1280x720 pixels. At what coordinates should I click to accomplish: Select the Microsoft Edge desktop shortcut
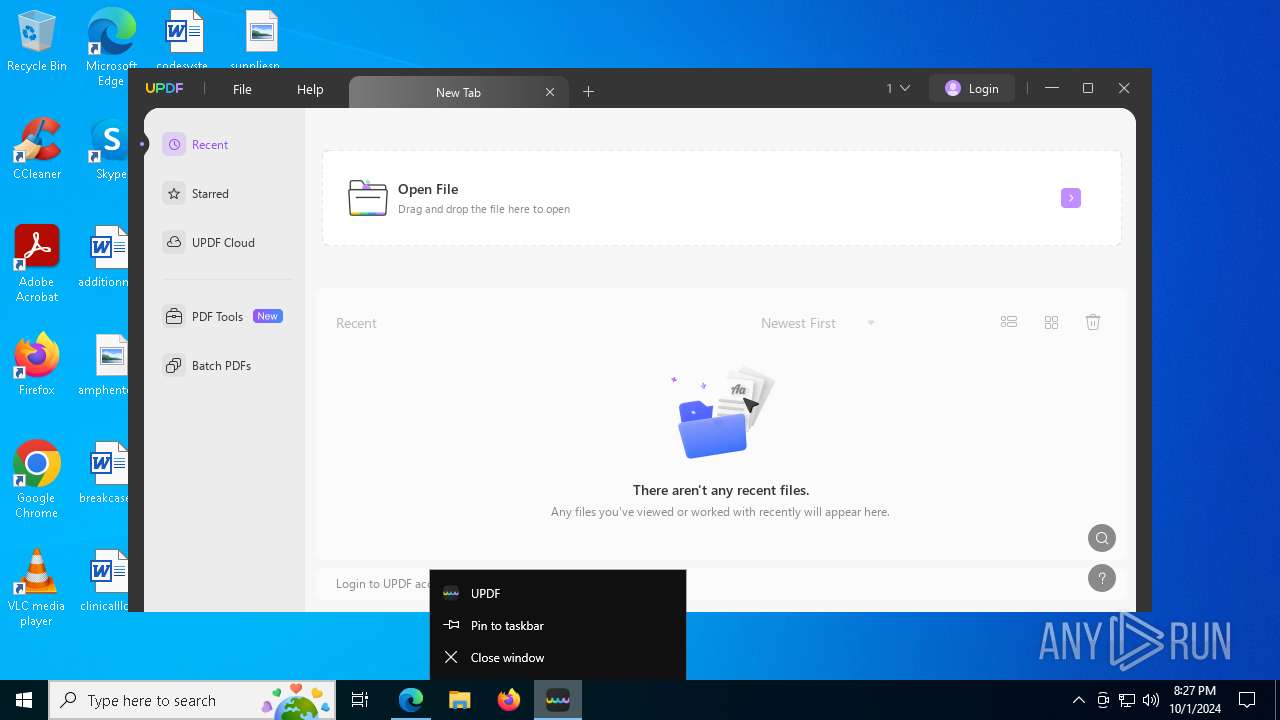click(x=111, y=48)
